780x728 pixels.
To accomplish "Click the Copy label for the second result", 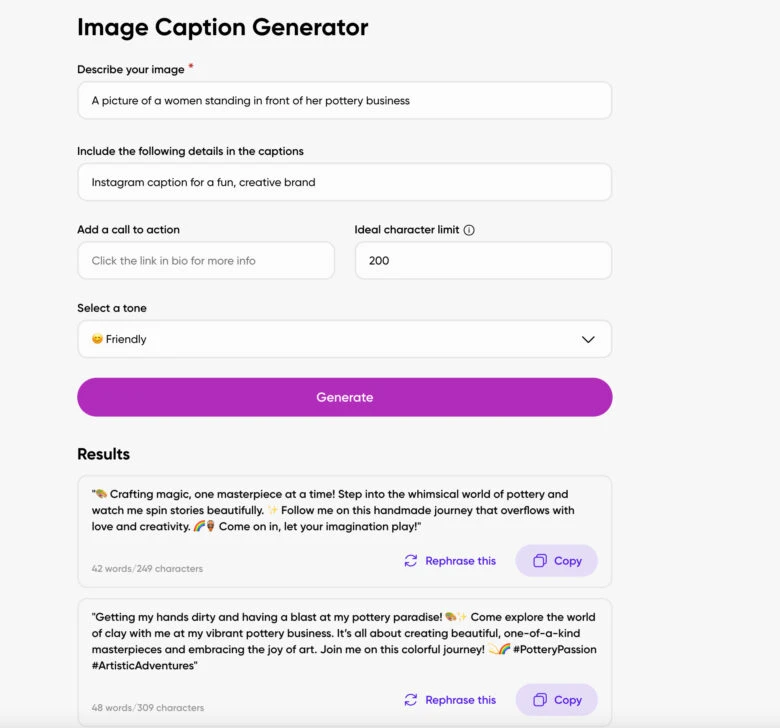I will point(568,700).
